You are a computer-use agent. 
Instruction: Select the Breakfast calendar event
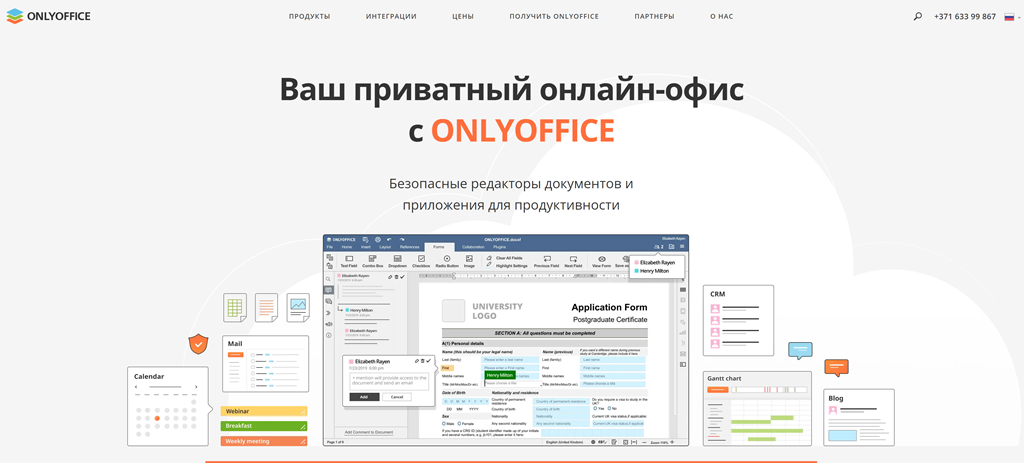pos(264,426)
